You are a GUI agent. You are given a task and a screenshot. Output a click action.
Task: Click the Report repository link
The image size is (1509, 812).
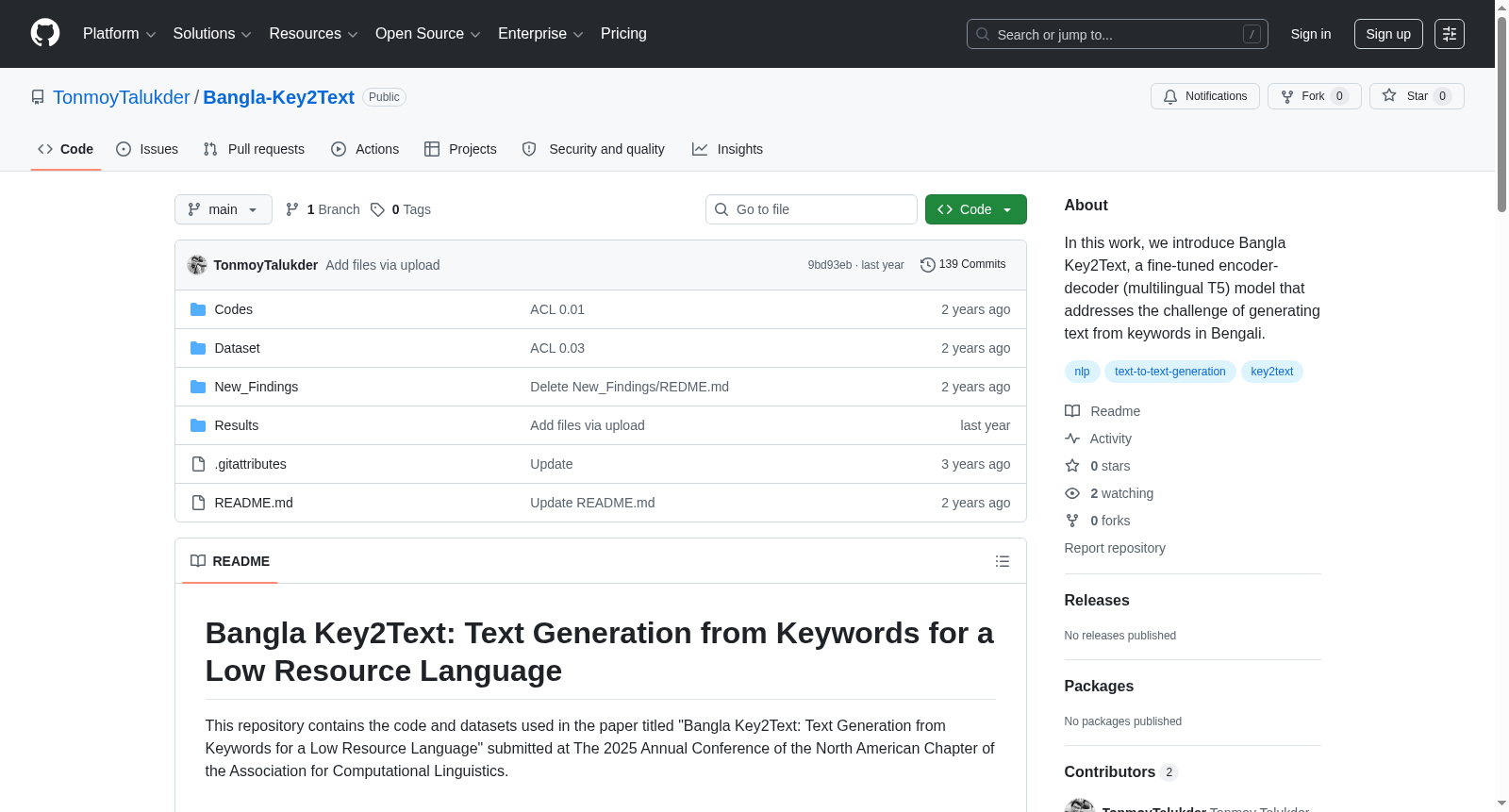[x=1115, y=548]
